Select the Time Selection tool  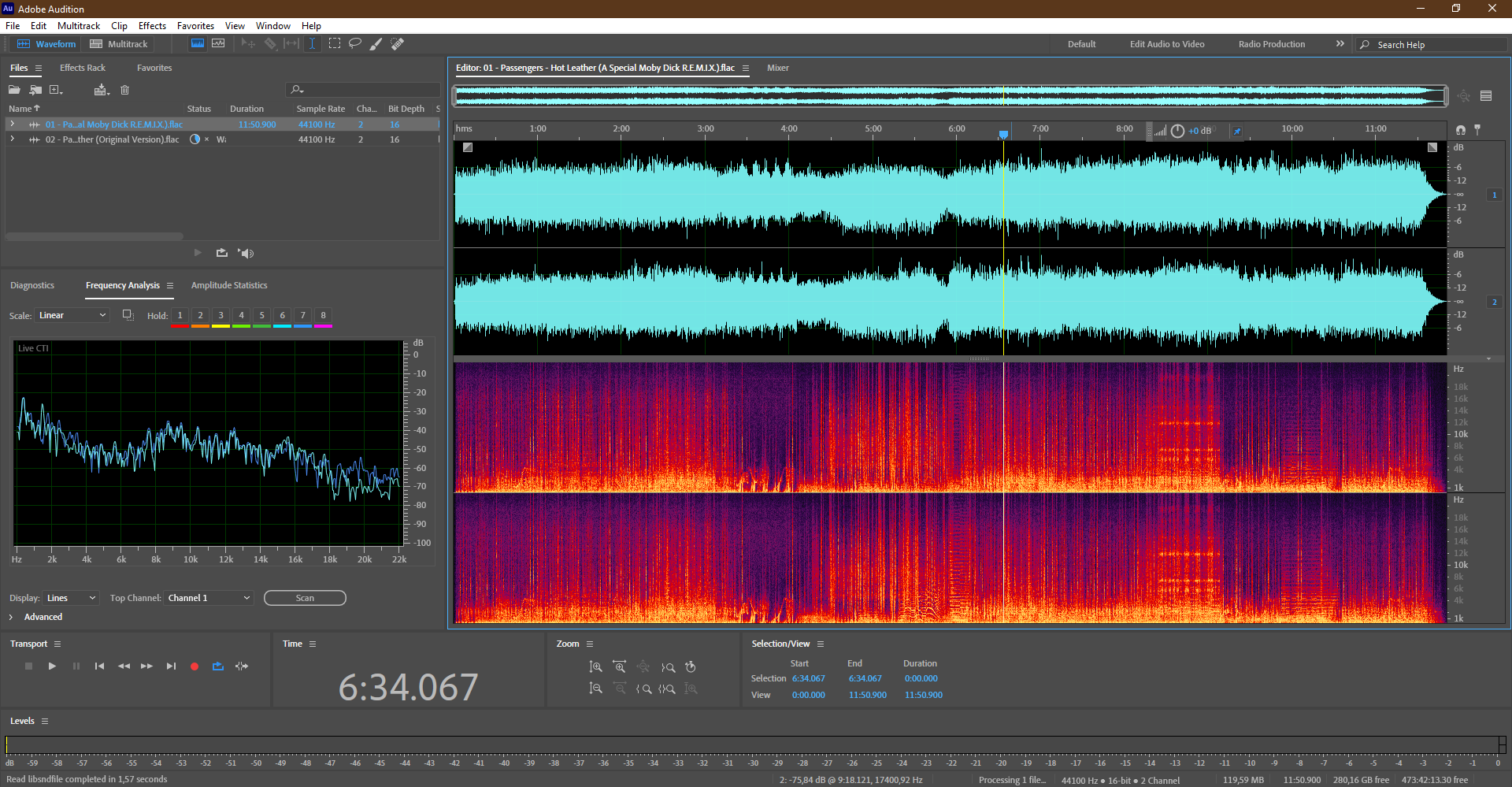[312, 44]
